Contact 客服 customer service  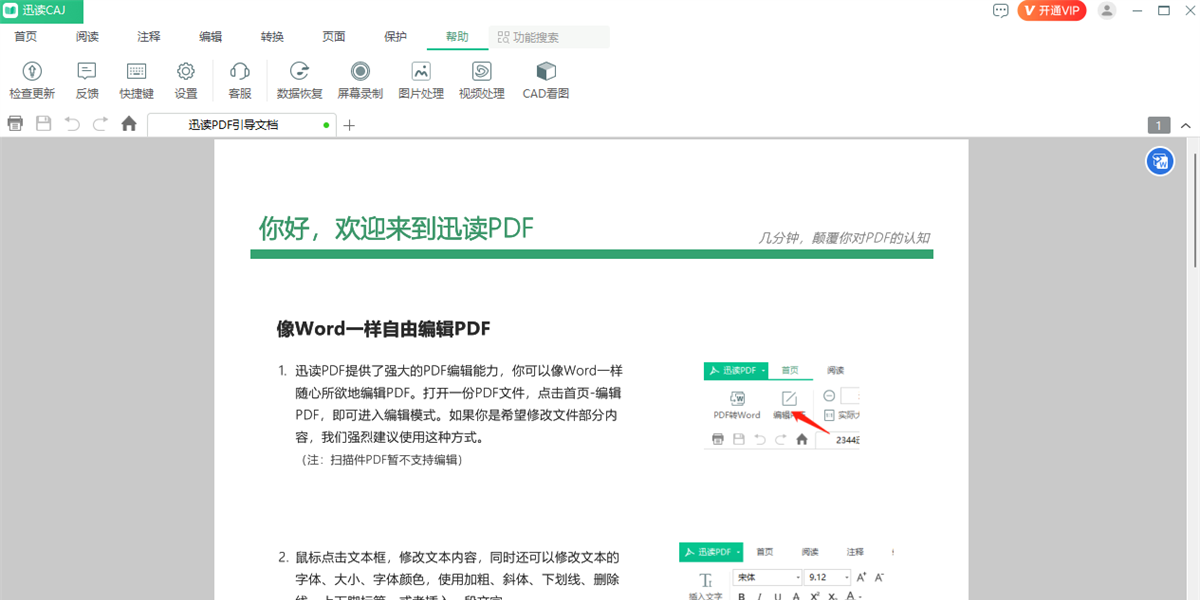point(240,81)
